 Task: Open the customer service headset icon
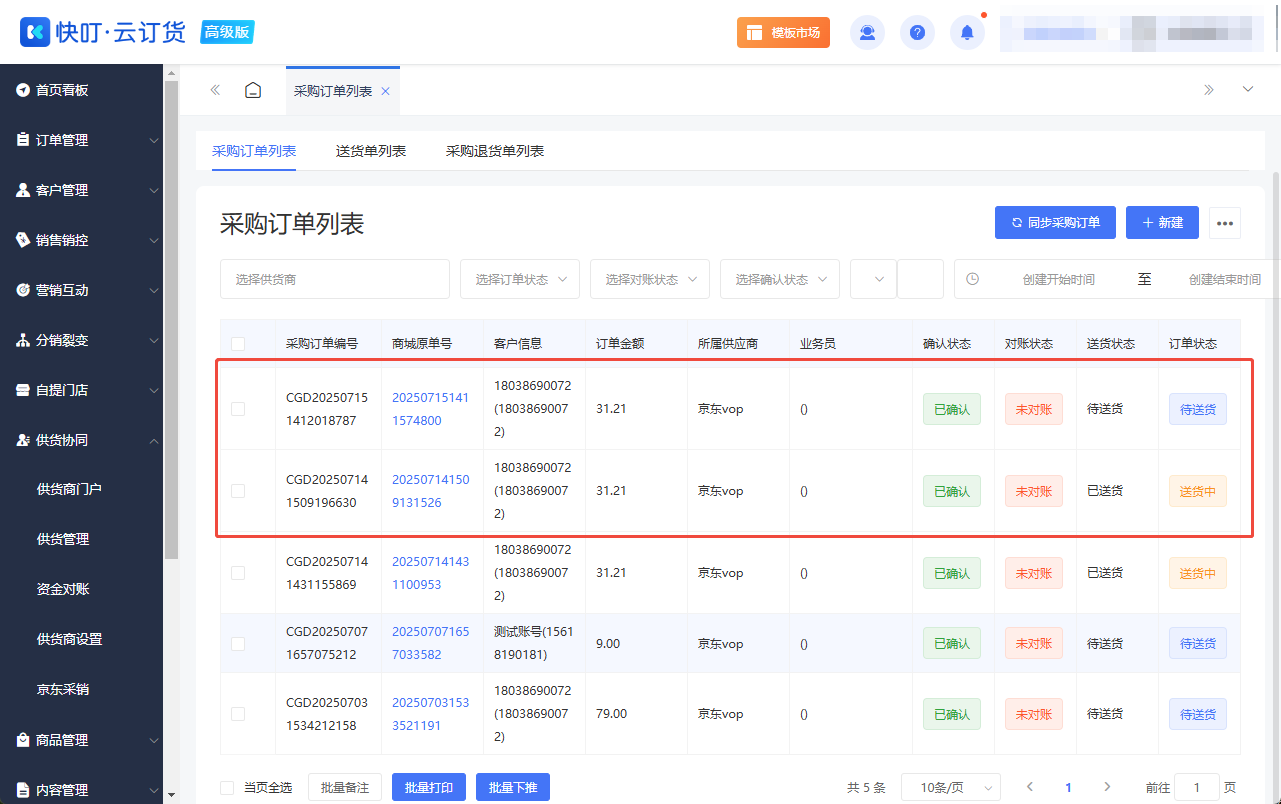867,32
